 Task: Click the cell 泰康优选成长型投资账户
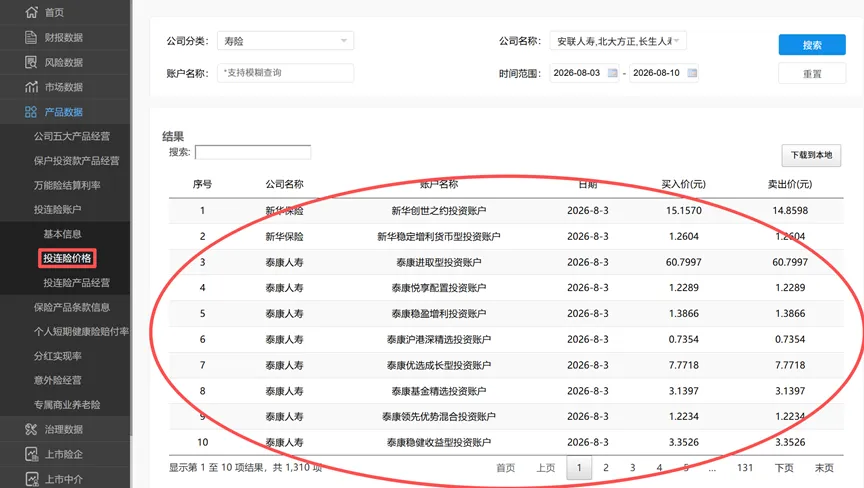439,365
